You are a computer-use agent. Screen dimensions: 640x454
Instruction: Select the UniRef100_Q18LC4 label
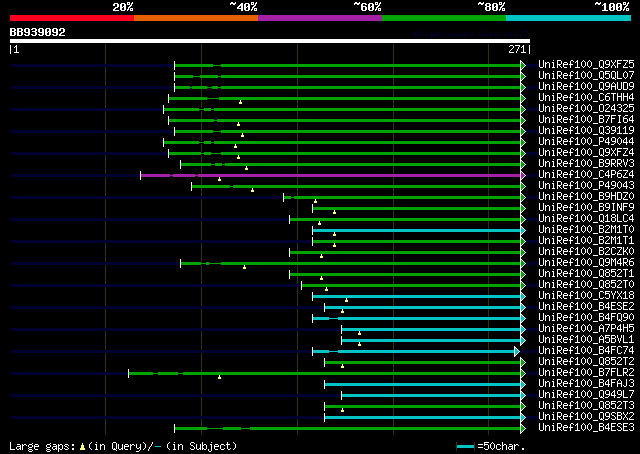tap(586, 218)
